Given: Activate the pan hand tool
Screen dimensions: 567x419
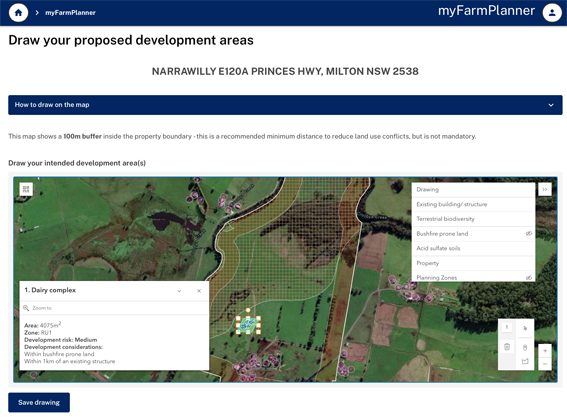Looking at the screenshot, I should click(x=525, y=347).
